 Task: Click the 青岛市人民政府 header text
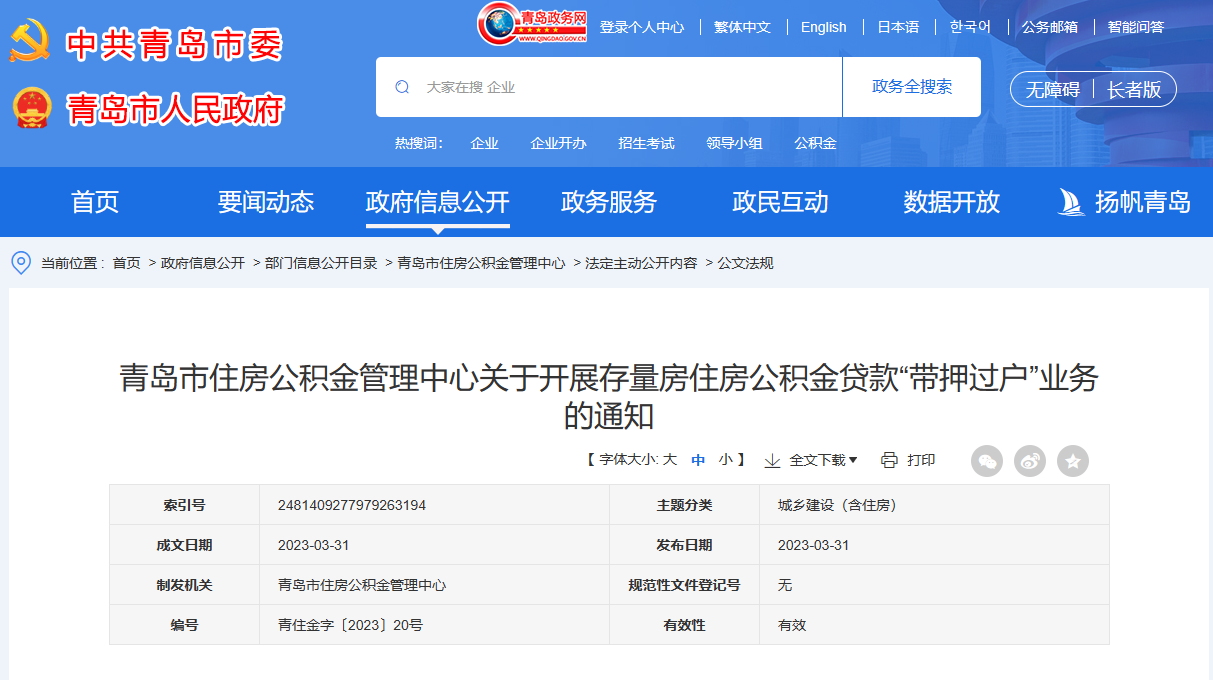point(176,109)
